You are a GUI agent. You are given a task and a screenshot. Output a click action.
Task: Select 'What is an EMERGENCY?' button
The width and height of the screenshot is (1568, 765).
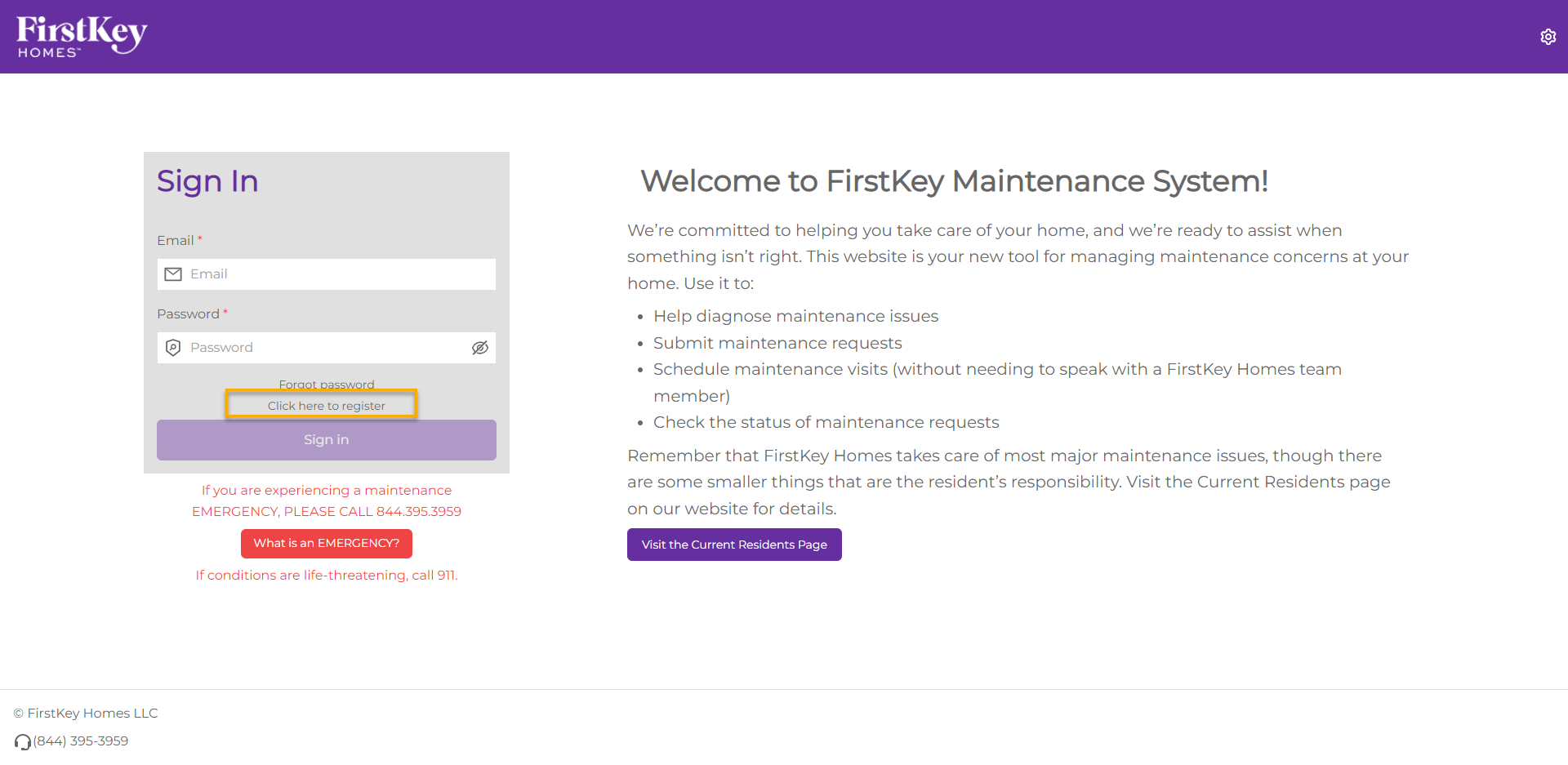(x=326, y=543)
